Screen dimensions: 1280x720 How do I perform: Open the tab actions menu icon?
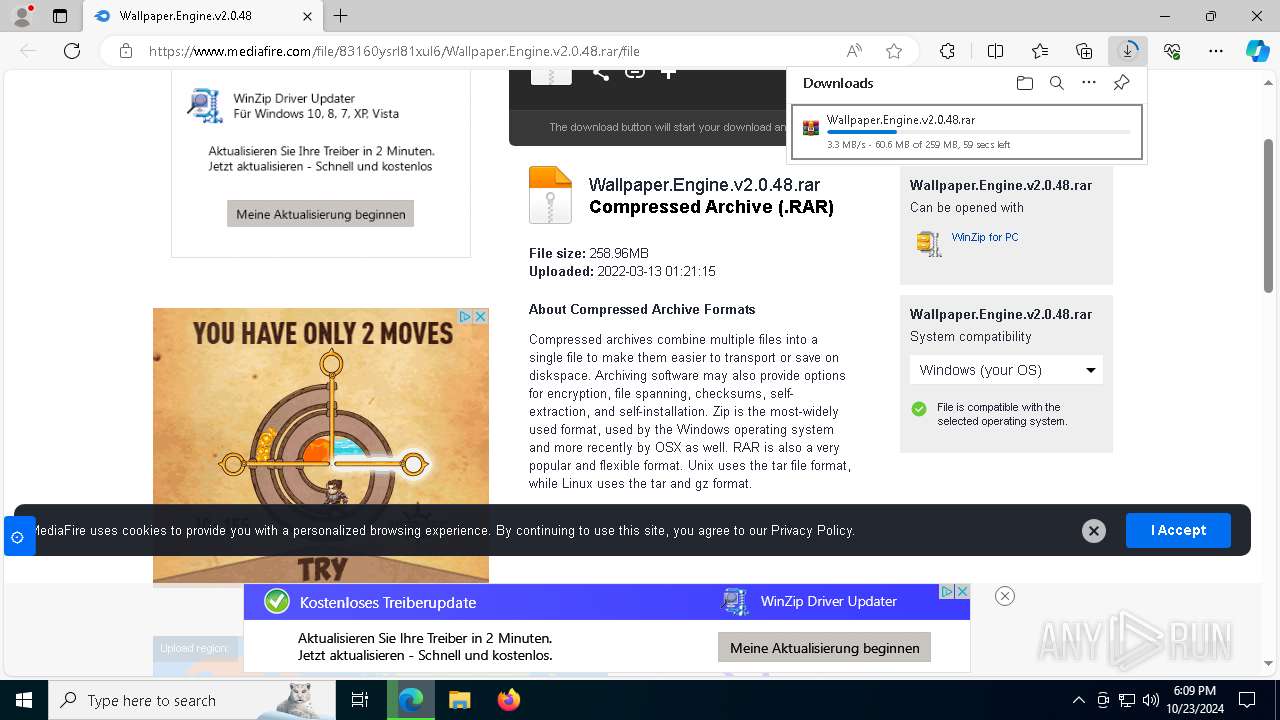60,16
